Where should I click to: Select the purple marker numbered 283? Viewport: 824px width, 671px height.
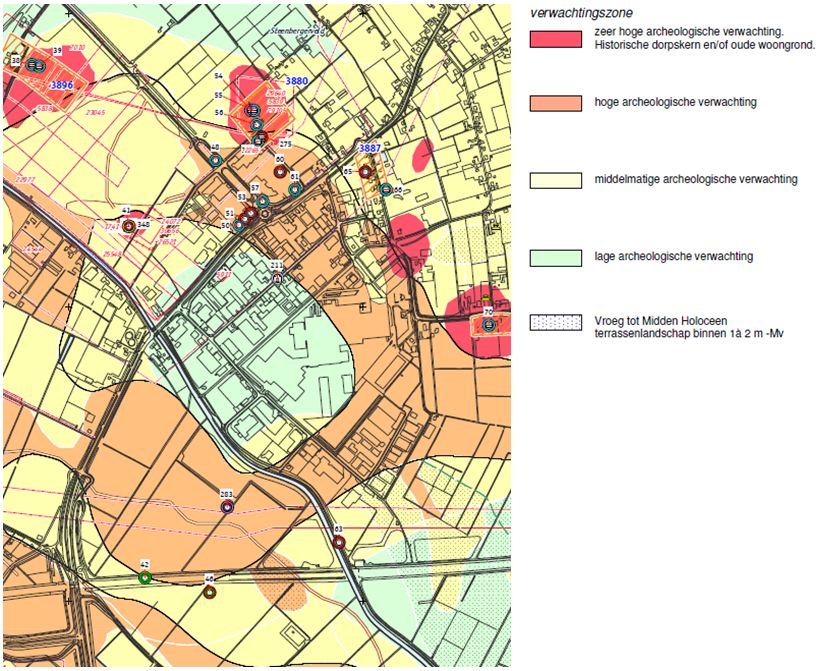tap(227, 507)
